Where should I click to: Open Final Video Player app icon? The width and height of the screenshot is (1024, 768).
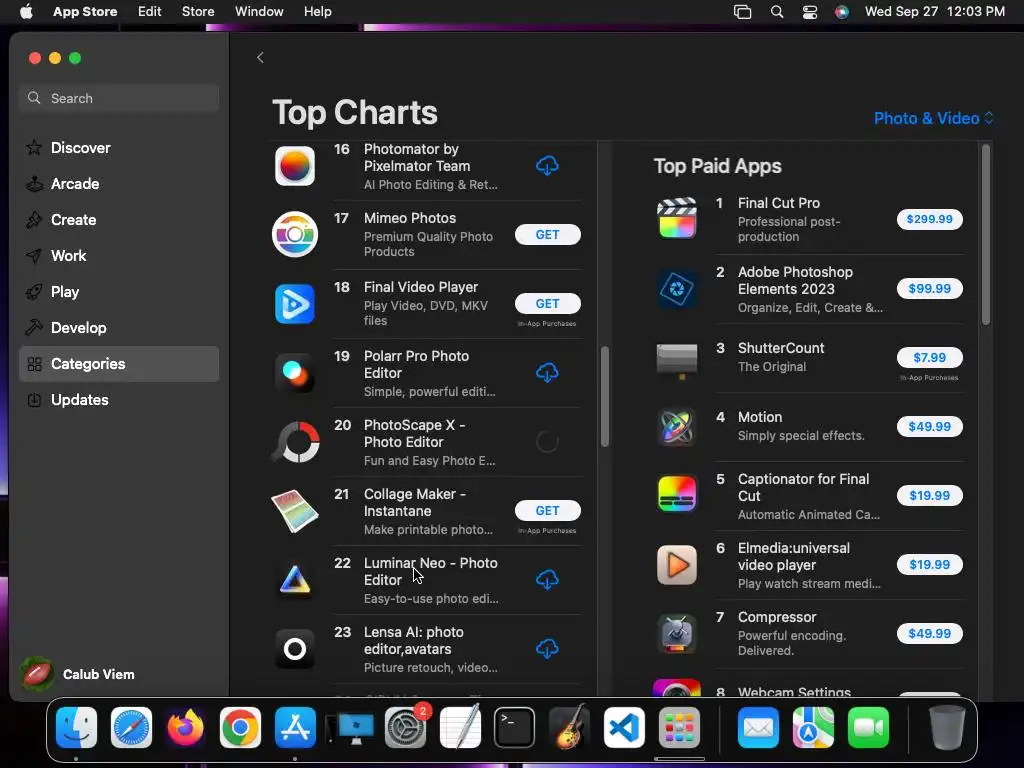pyautogui.click(x=295, y=304)
